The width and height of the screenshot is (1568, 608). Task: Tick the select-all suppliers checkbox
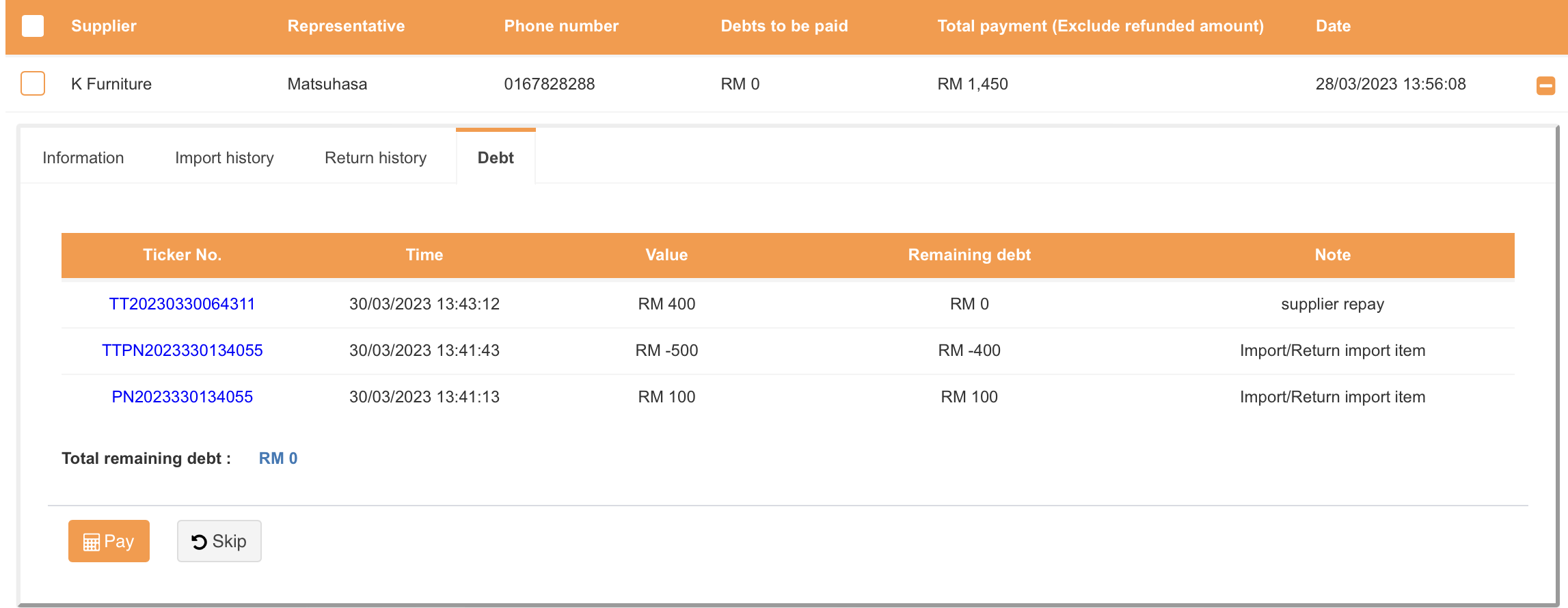[33, 26]
